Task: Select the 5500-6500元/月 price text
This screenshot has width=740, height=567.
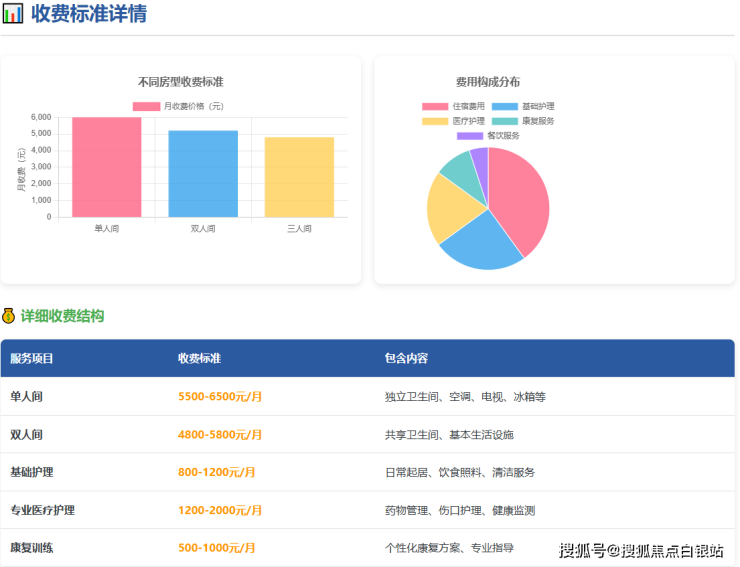Action: (x=220, y=396)
